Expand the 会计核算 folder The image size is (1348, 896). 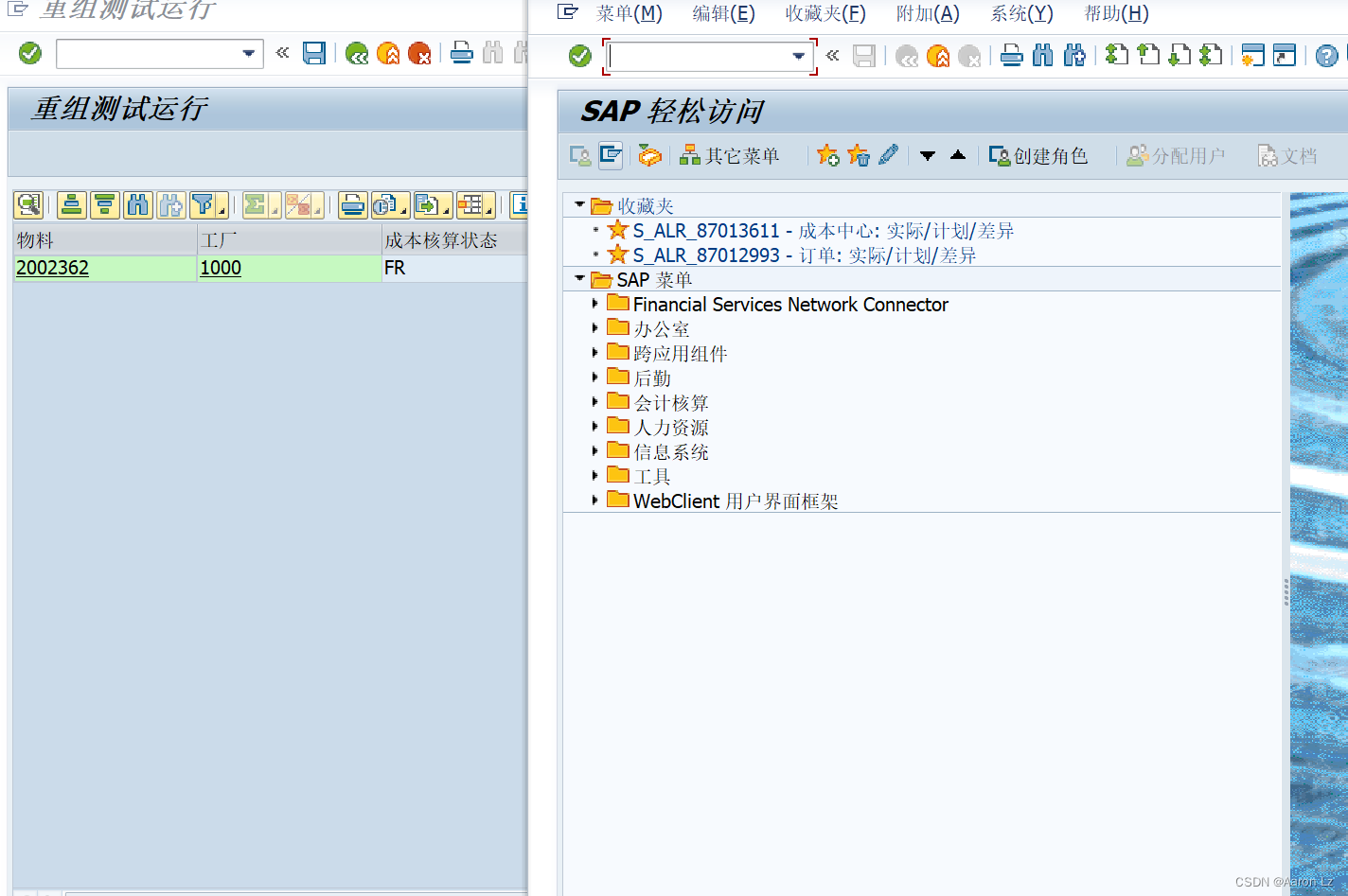(593, 401)
